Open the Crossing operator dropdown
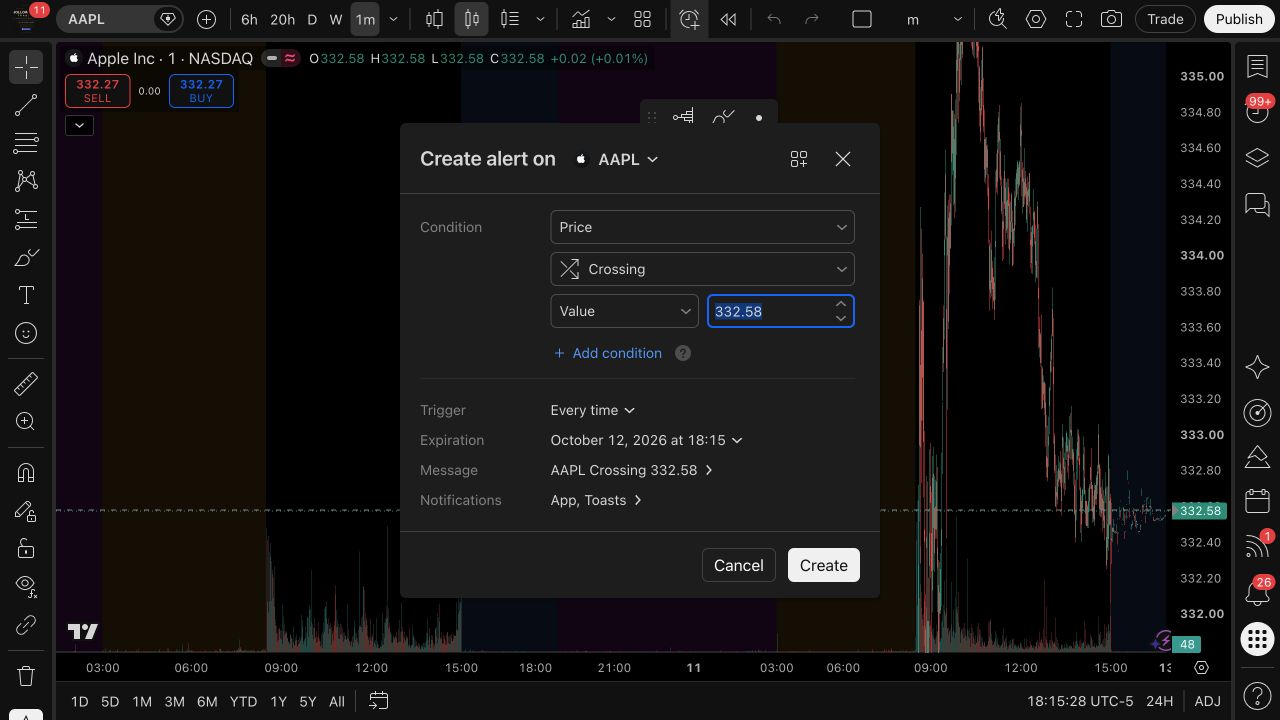The image size is (1280, 720). pyautogui.click(x=702, y=269)
